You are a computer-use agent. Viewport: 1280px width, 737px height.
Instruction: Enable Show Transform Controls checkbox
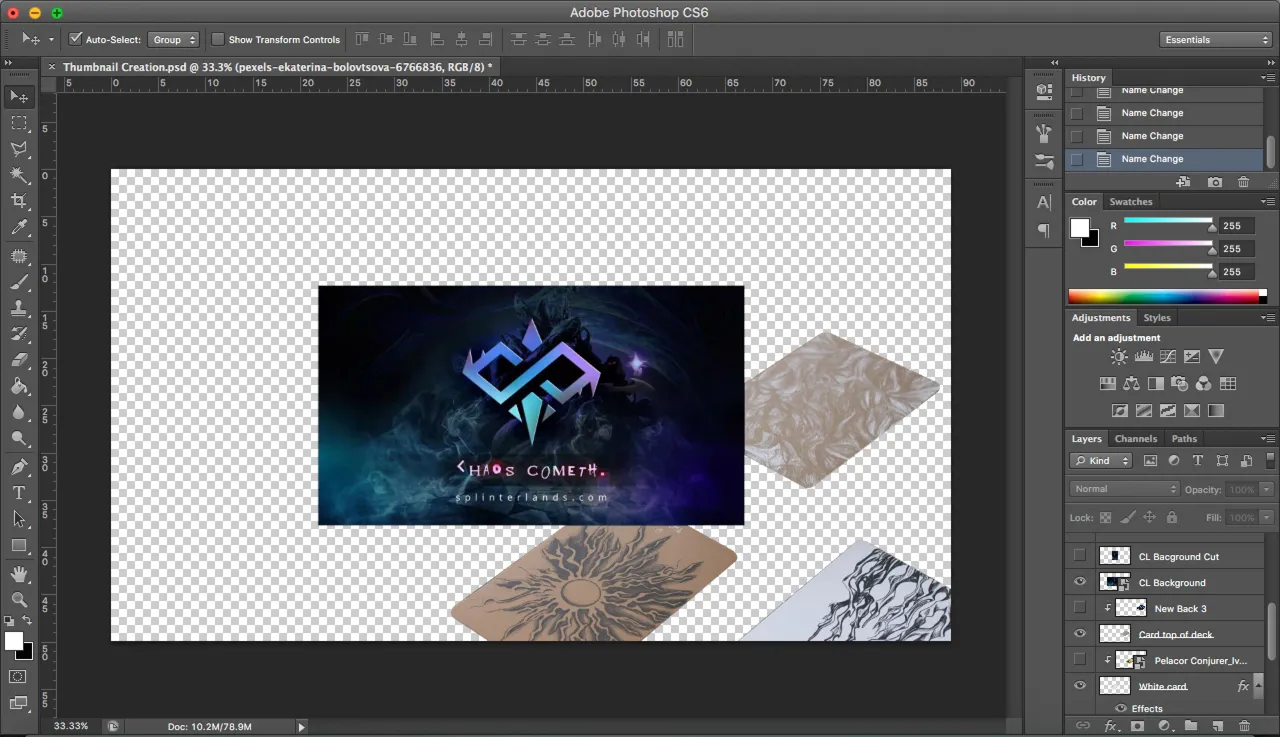218,39
